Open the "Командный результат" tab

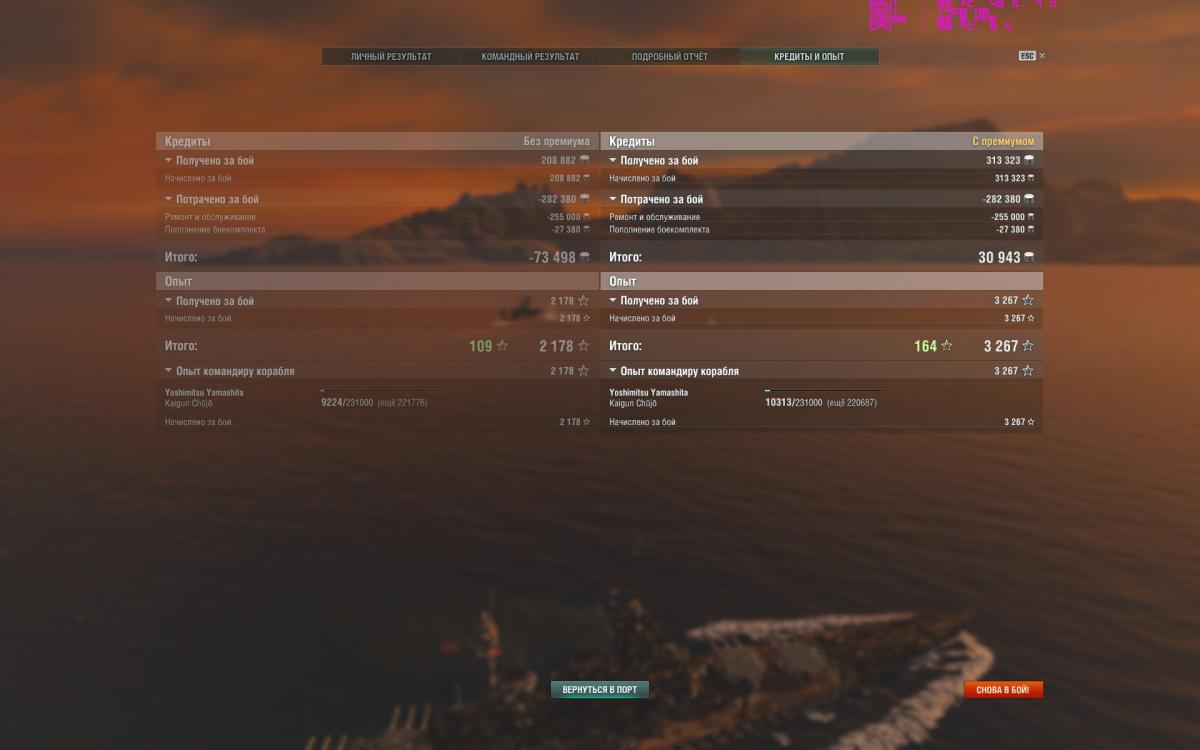[x=530, y=57]
